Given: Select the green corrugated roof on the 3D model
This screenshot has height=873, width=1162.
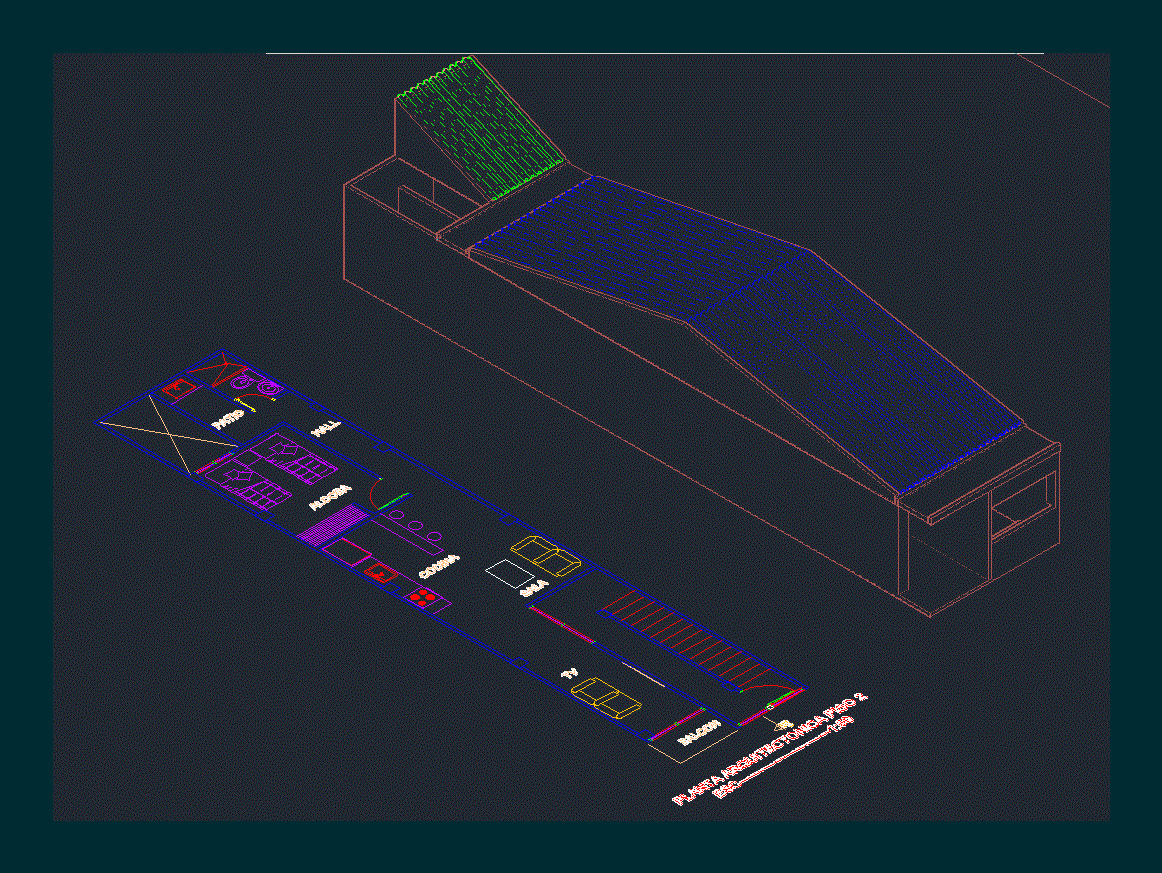Looking at the screenshot, I should (481, 127).
